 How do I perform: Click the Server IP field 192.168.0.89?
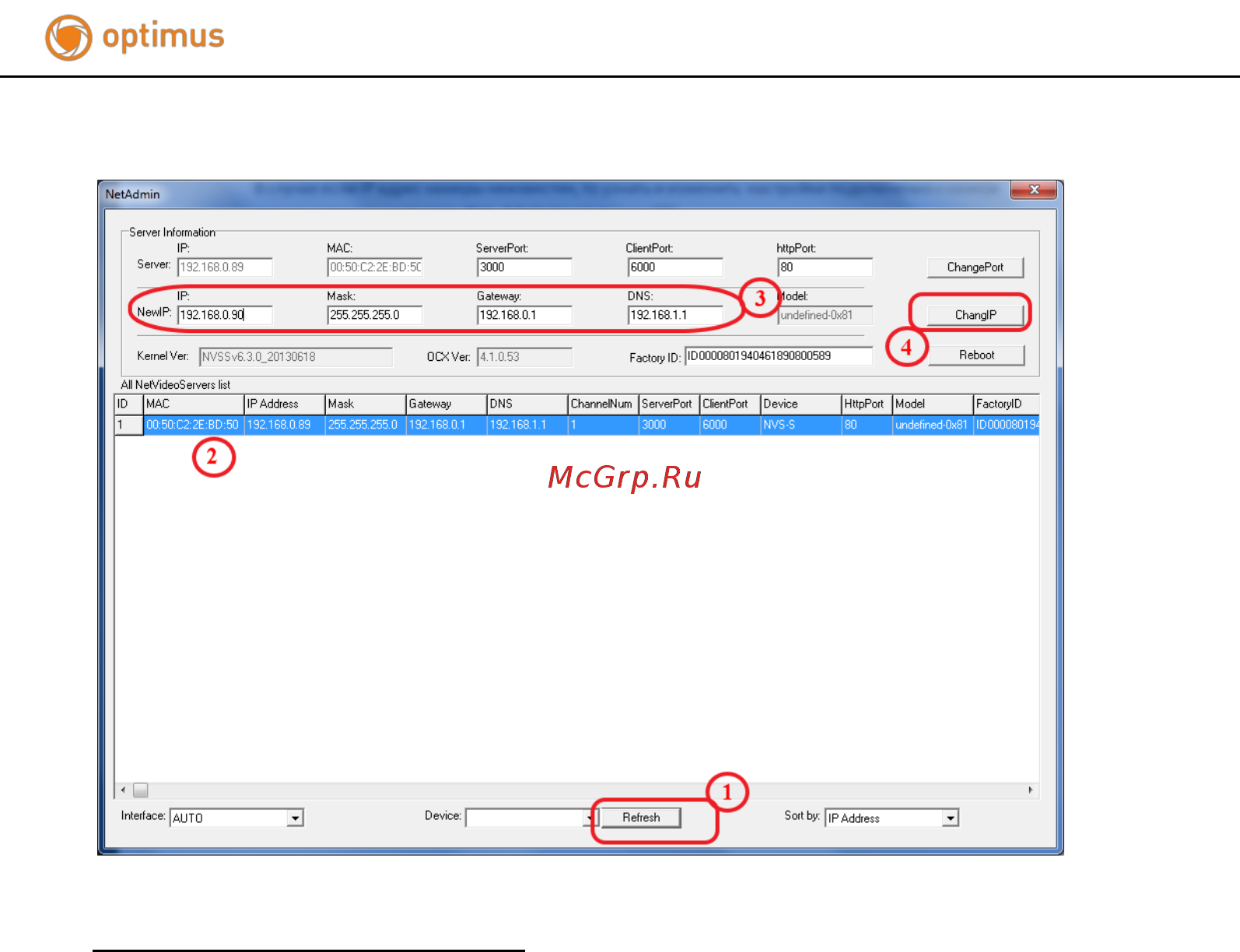pyautogui.click(x=225, y=267)
